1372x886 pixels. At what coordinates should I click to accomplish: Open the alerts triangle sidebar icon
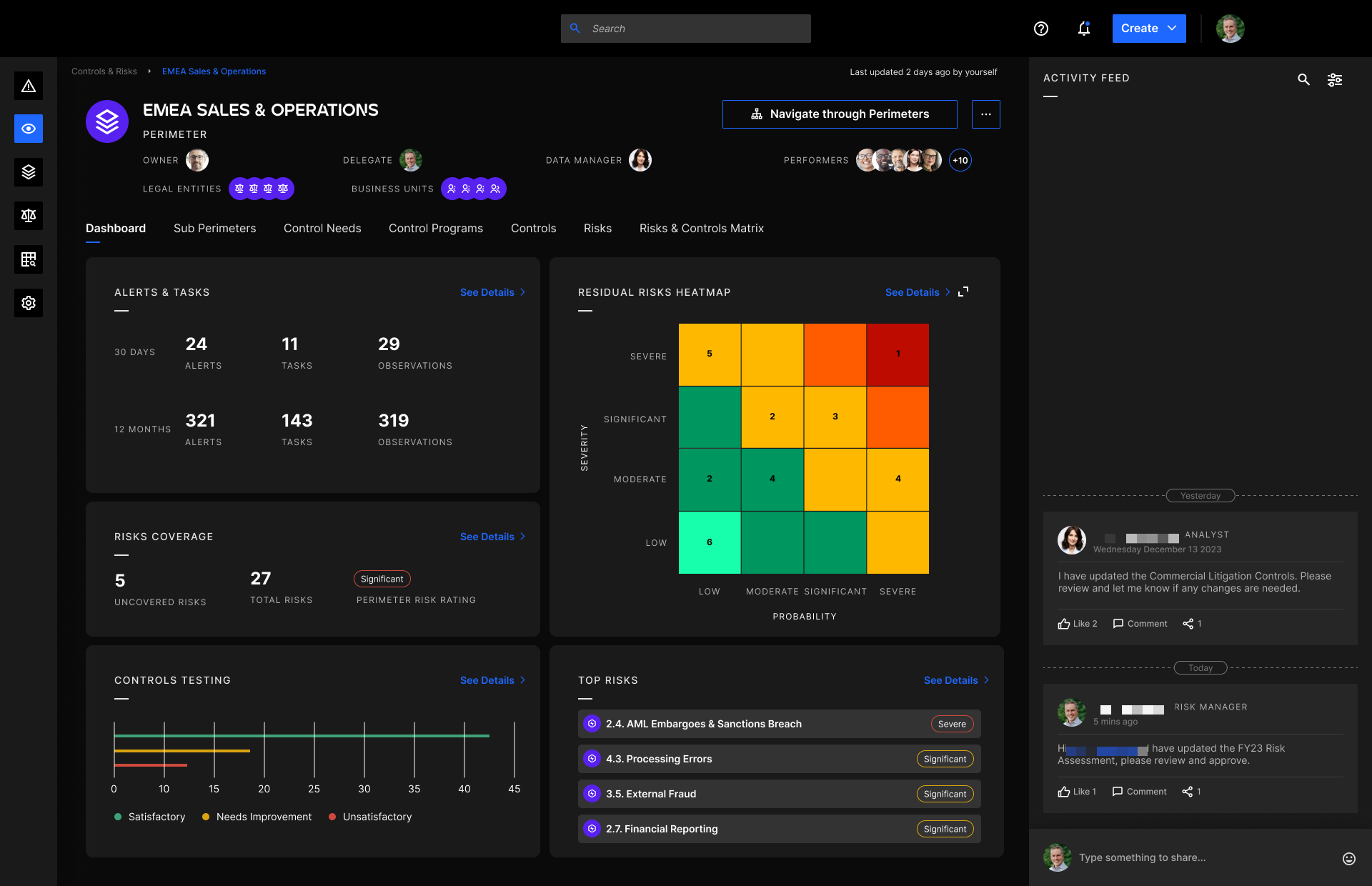pos(29,86)
